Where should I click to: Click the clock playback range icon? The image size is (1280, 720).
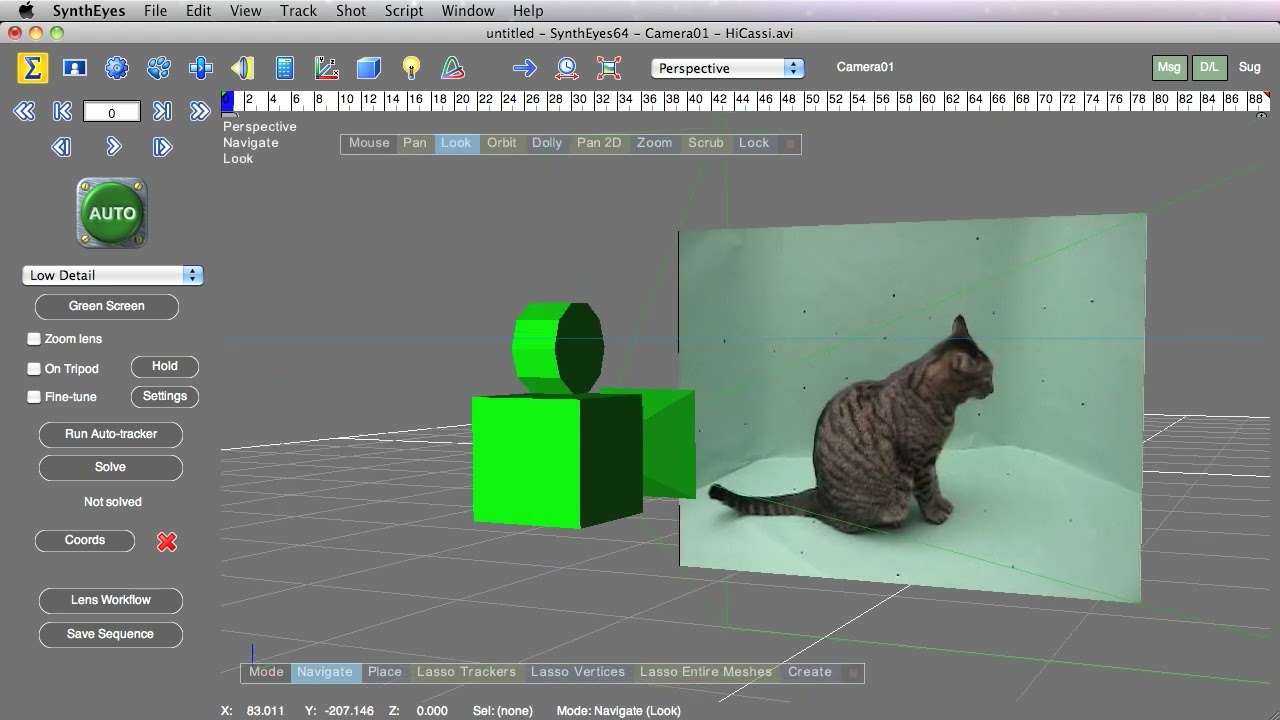(567, 68)
